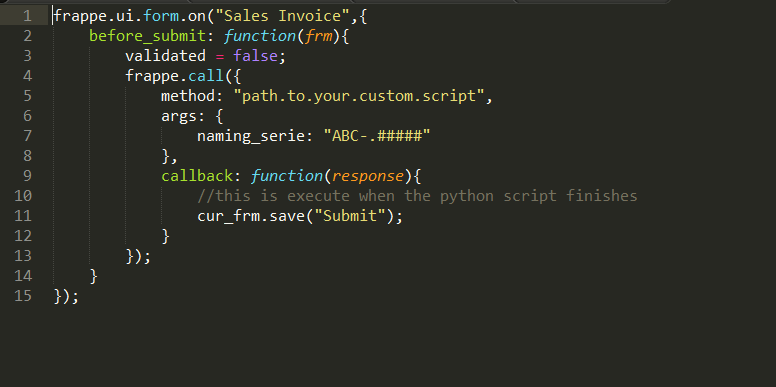The height and width of the screenshot is (387, 776).
Task: Click line number 14 in the gutter
Action: [x=23, y=276]
